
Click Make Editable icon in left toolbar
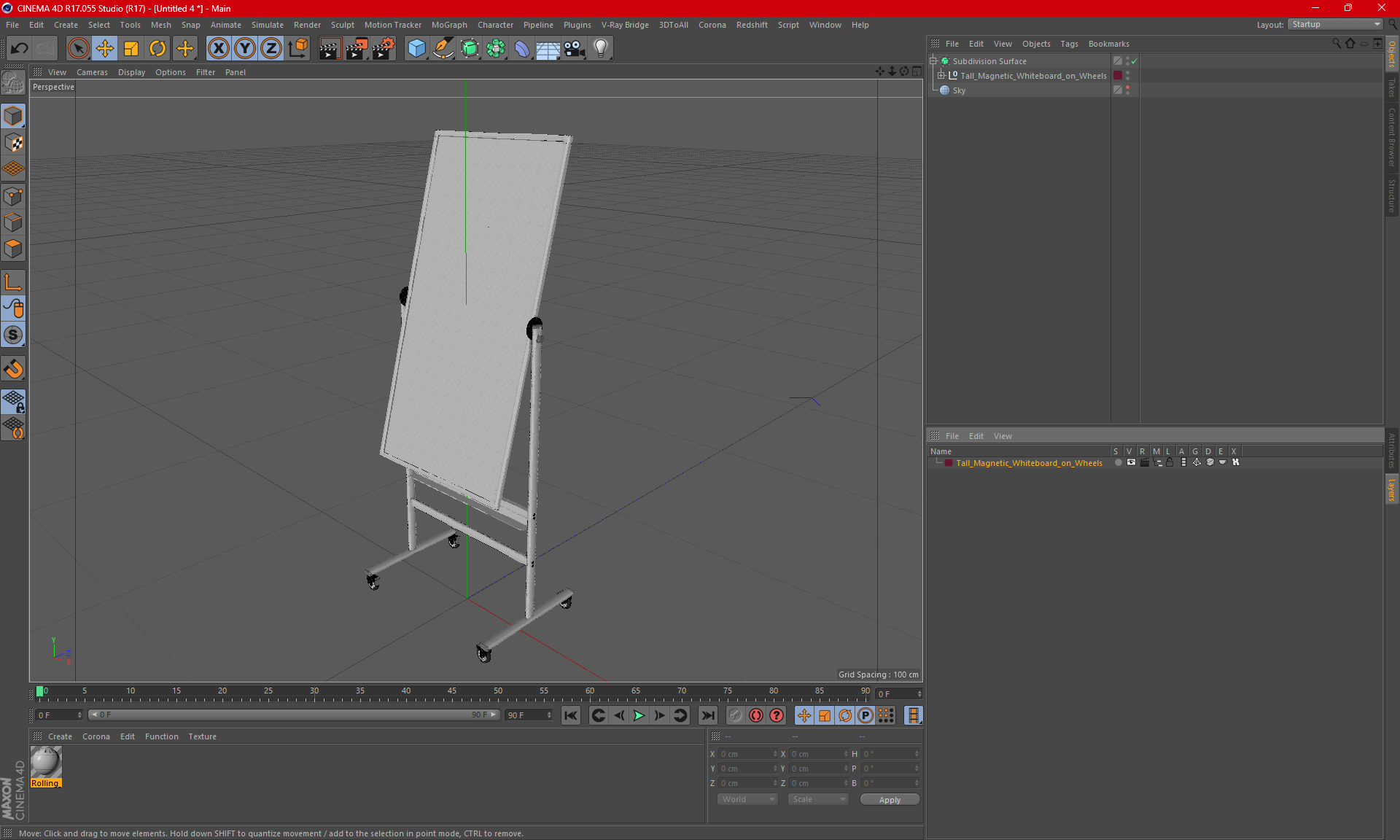click(x=13, y=82)
